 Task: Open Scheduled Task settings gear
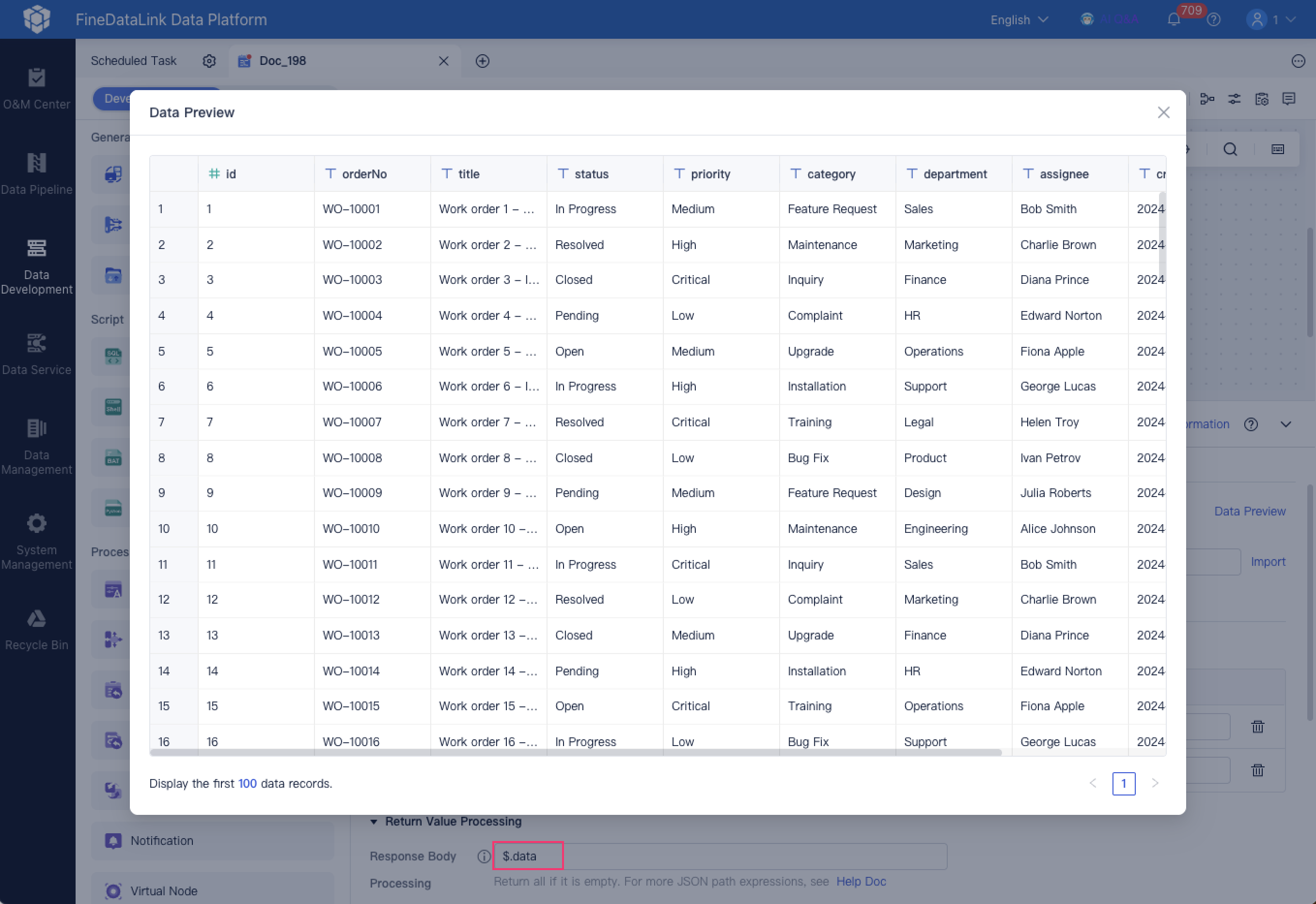[x=209, y=61]
